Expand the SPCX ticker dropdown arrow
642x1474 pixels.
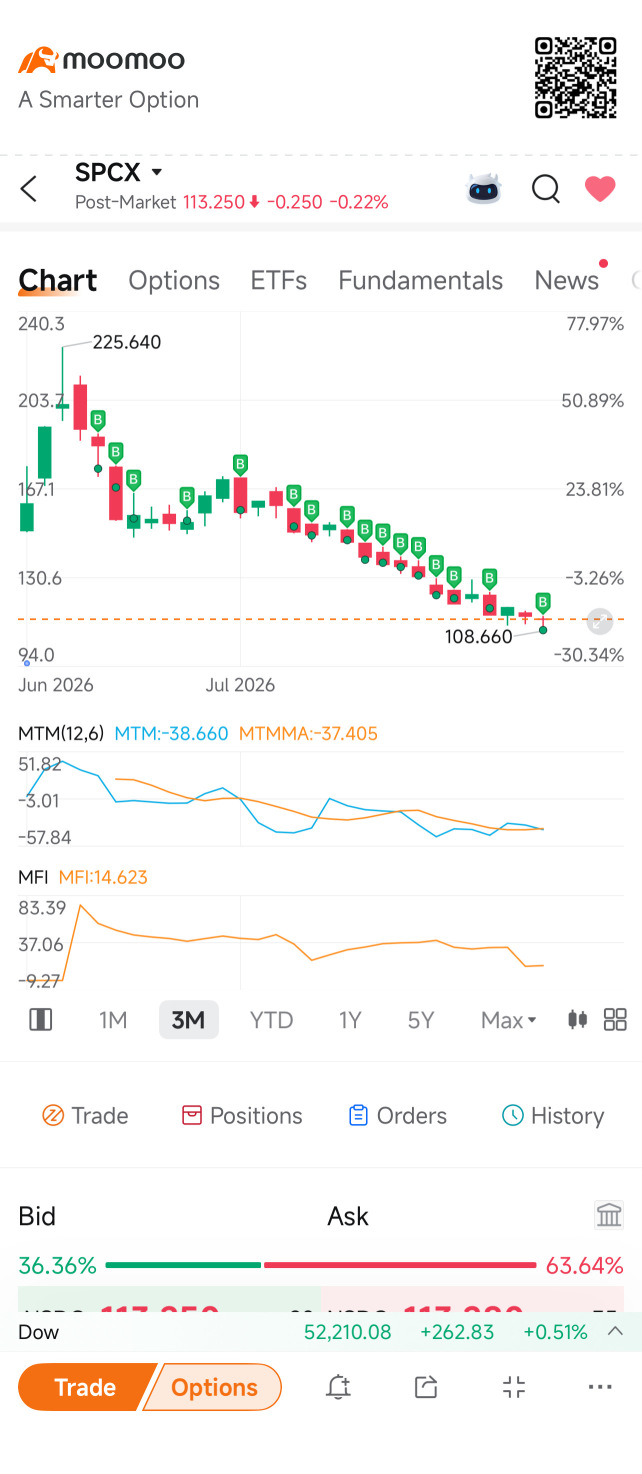point(156,173)
